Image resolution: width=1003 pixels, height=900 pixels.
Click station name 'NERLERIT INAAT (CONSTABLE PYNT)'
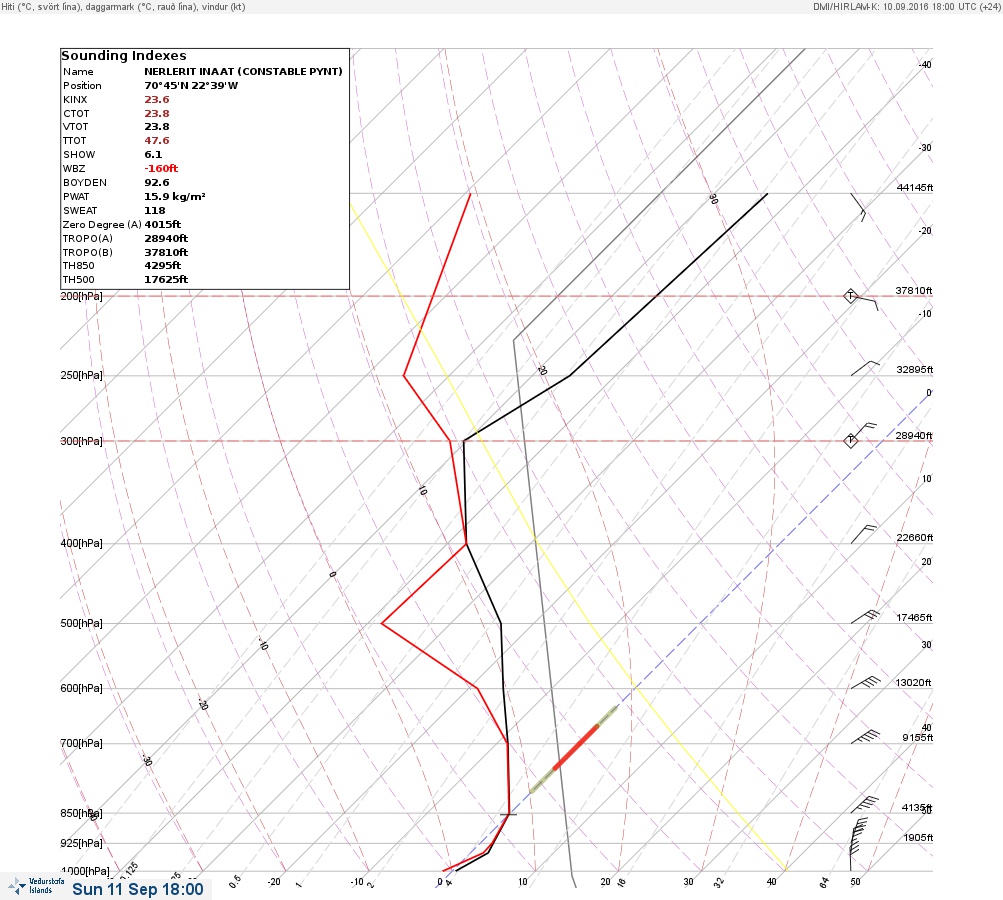tap(243, 72)
